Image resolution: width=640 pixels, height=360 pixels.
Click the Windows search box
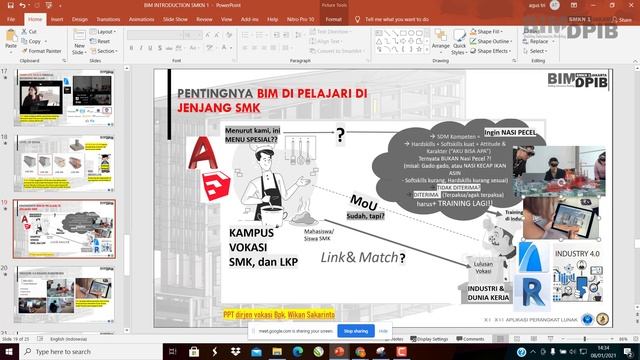91,351
